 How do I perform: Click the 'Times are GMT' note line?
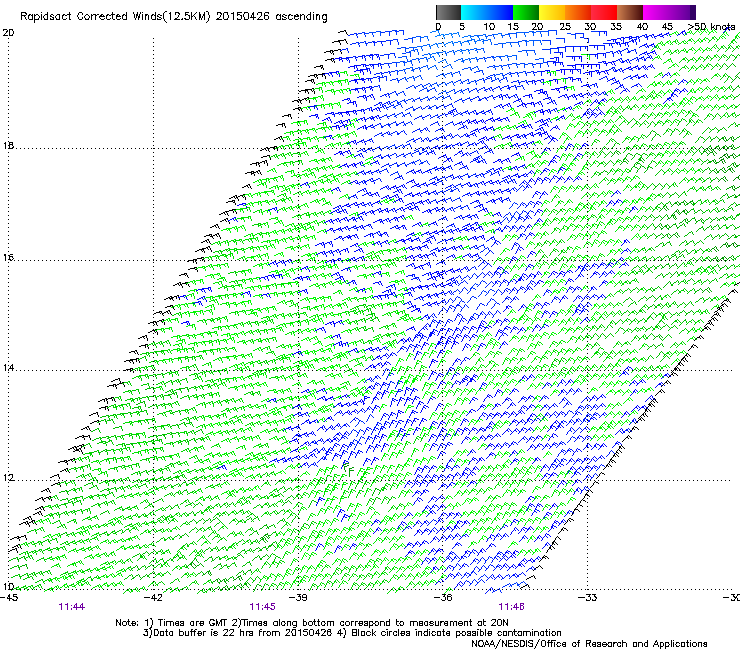pos(312,623)
